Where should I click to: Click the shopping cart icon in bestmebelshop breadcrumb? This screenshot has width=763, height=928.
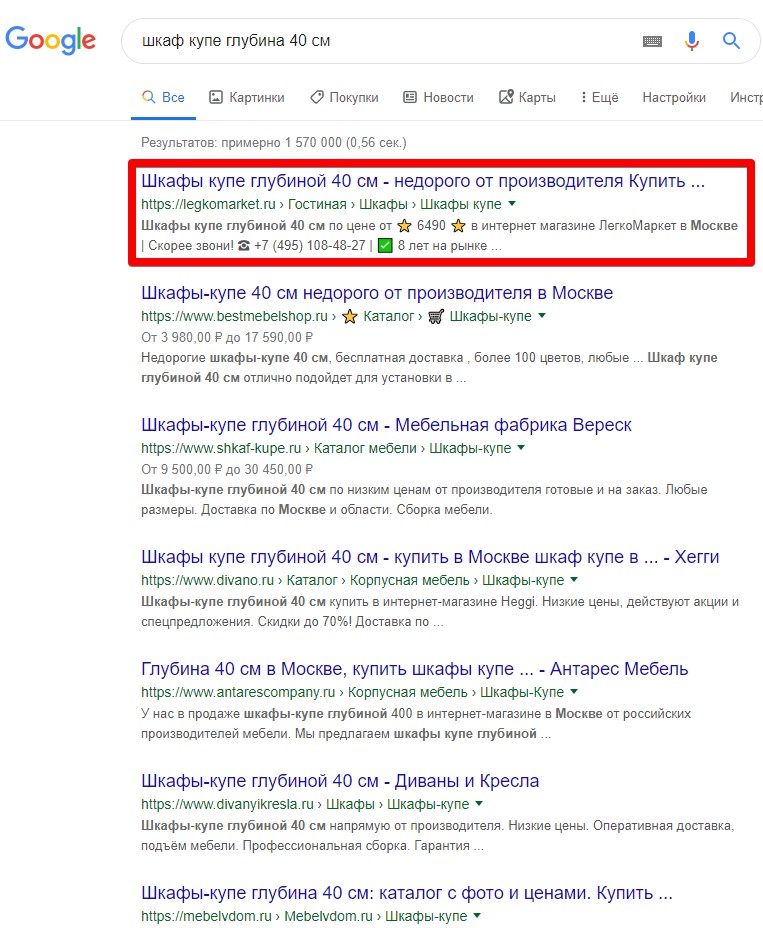click(436, 317)
